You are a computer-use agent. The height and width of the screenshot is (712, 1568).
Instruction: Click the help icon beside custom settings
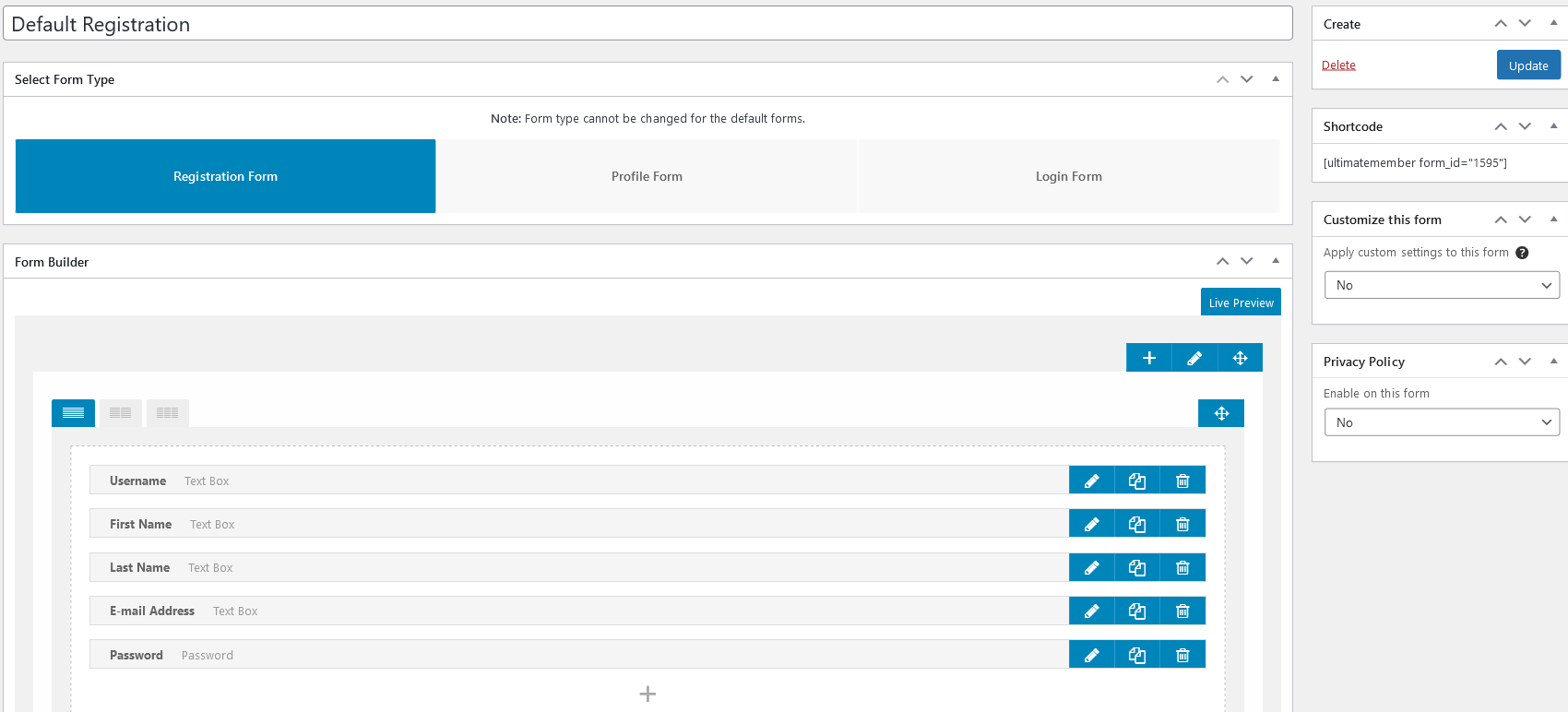(x=1522, y=253)
